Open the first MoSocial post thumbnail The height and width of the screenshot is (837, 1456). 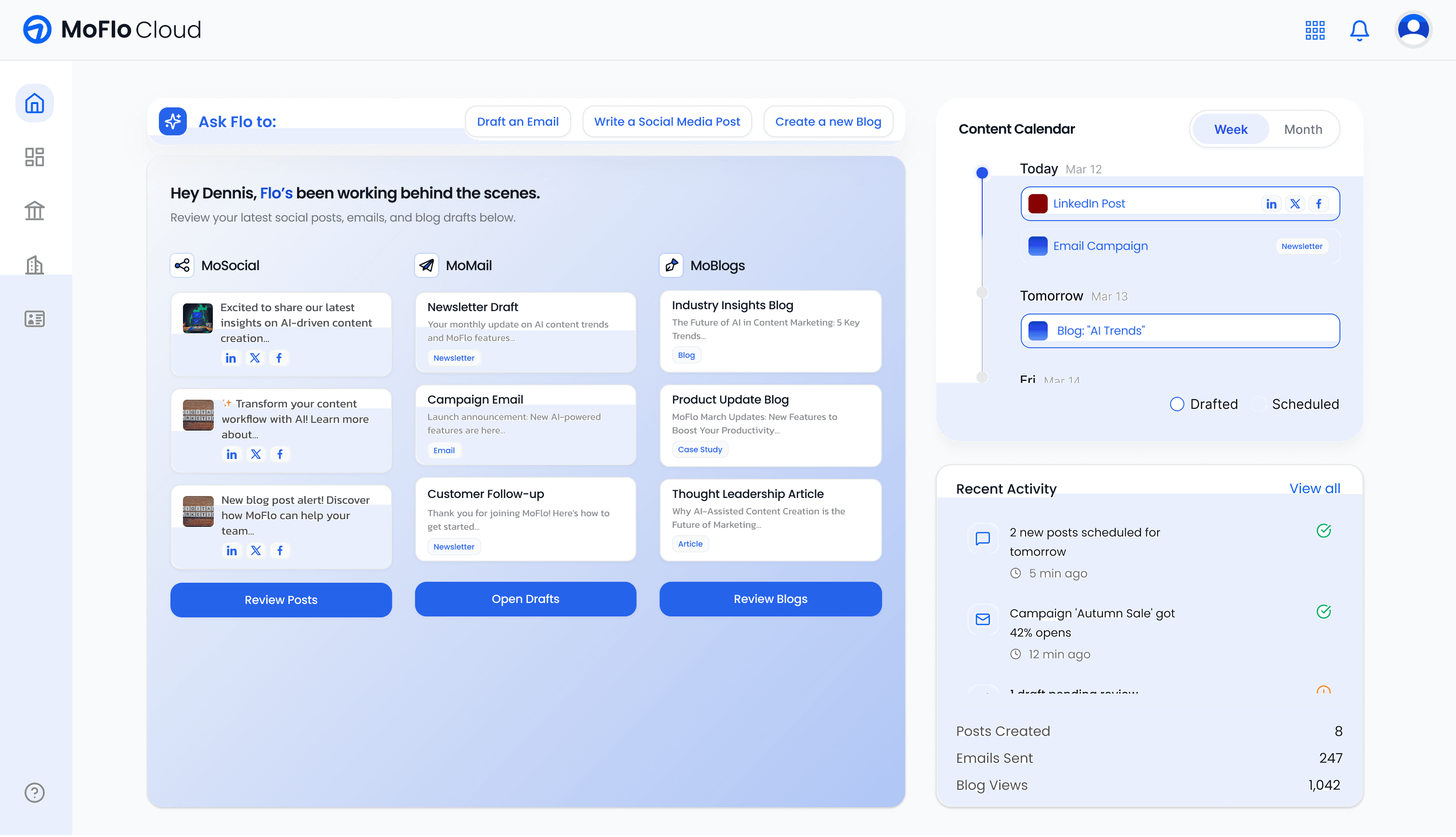coord(198,318)
